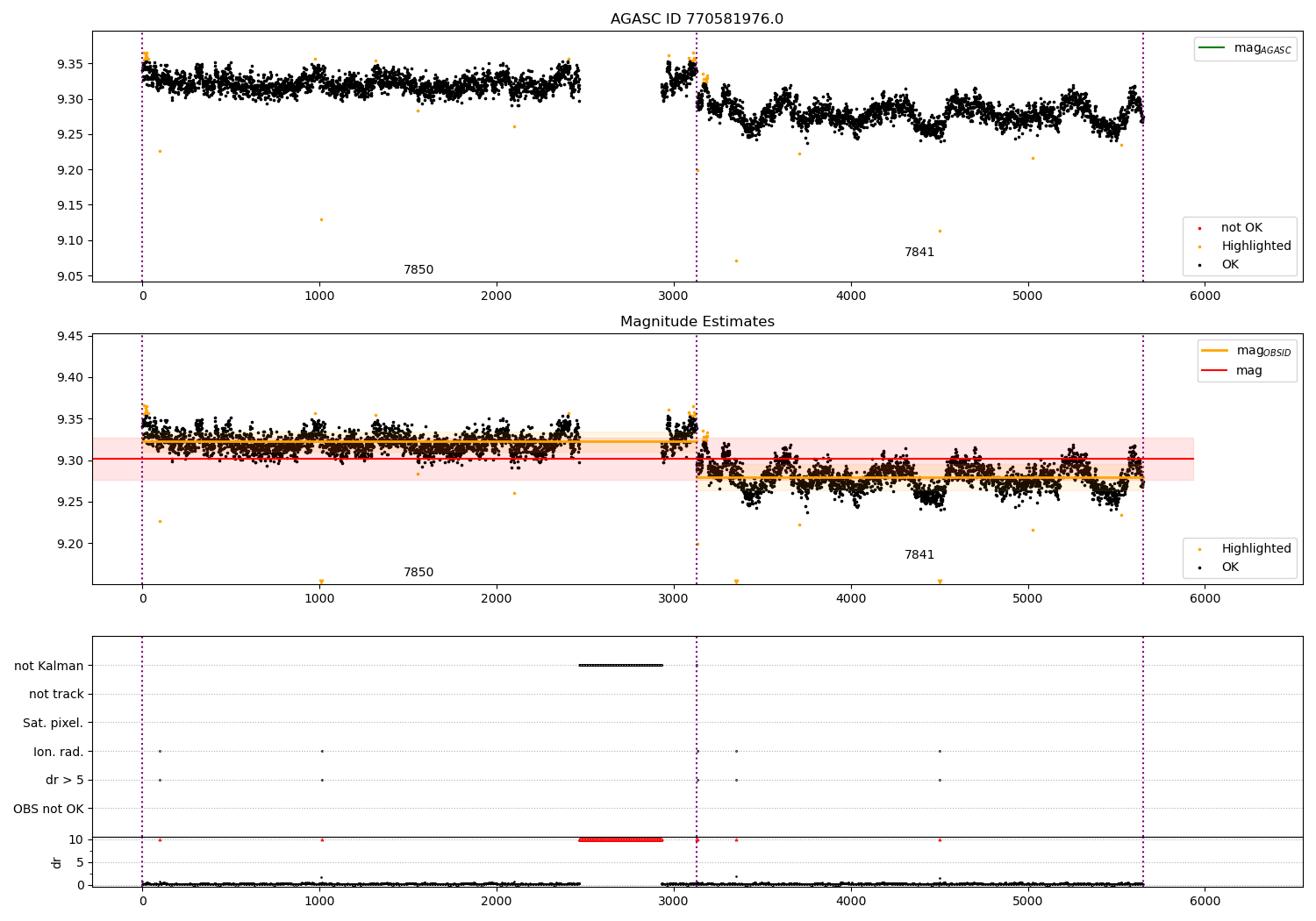This screenshot has height=921, width=1316.
Task: Click the '5000' x-tick of the Magnitude Estimates plot
Action: point(1027,599)
